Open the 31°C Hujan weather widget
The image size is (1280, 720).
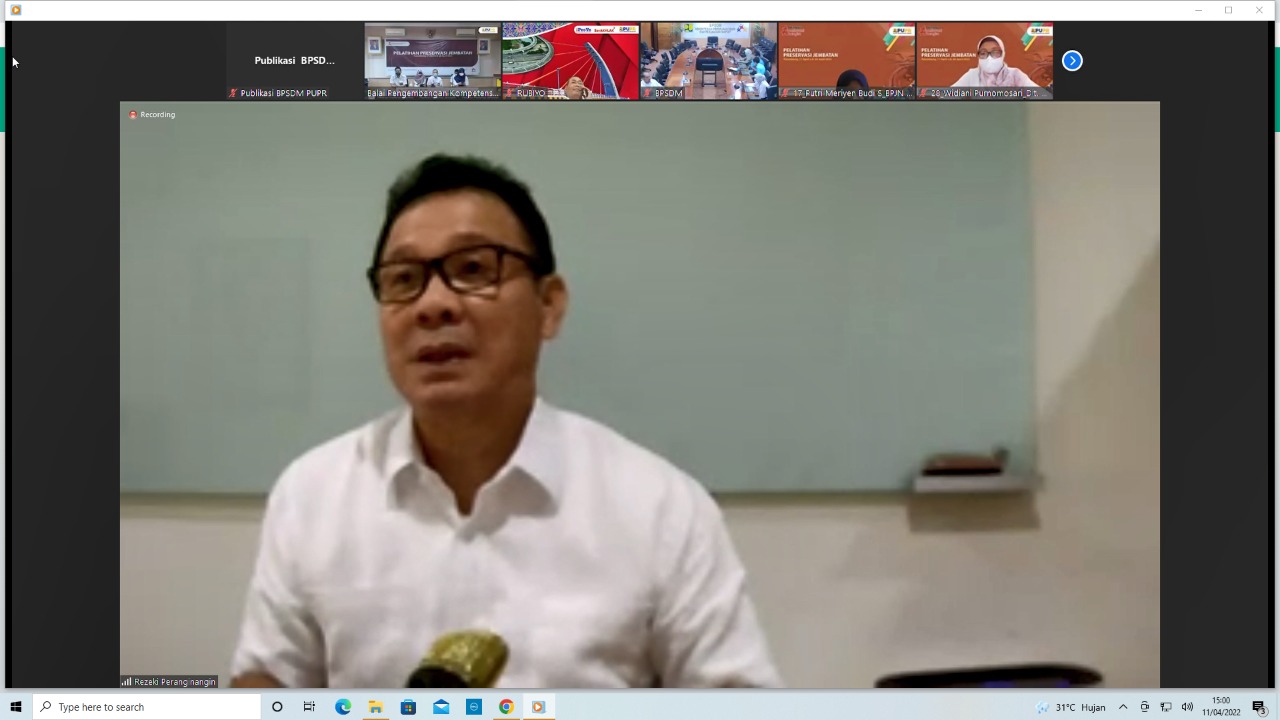[1071, 707]
